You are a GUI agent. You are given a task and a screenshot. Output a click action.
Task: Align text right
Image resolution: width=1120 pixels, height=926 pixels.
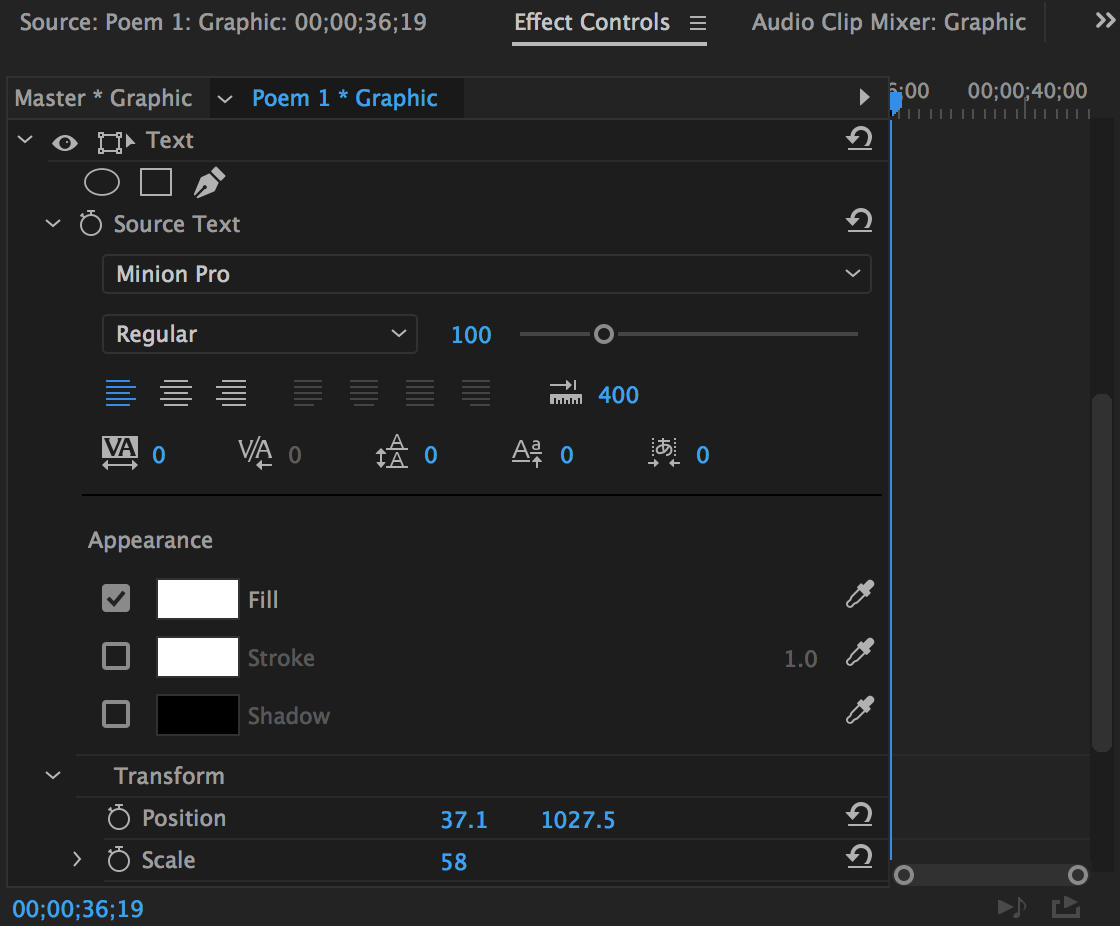[231, 393]
